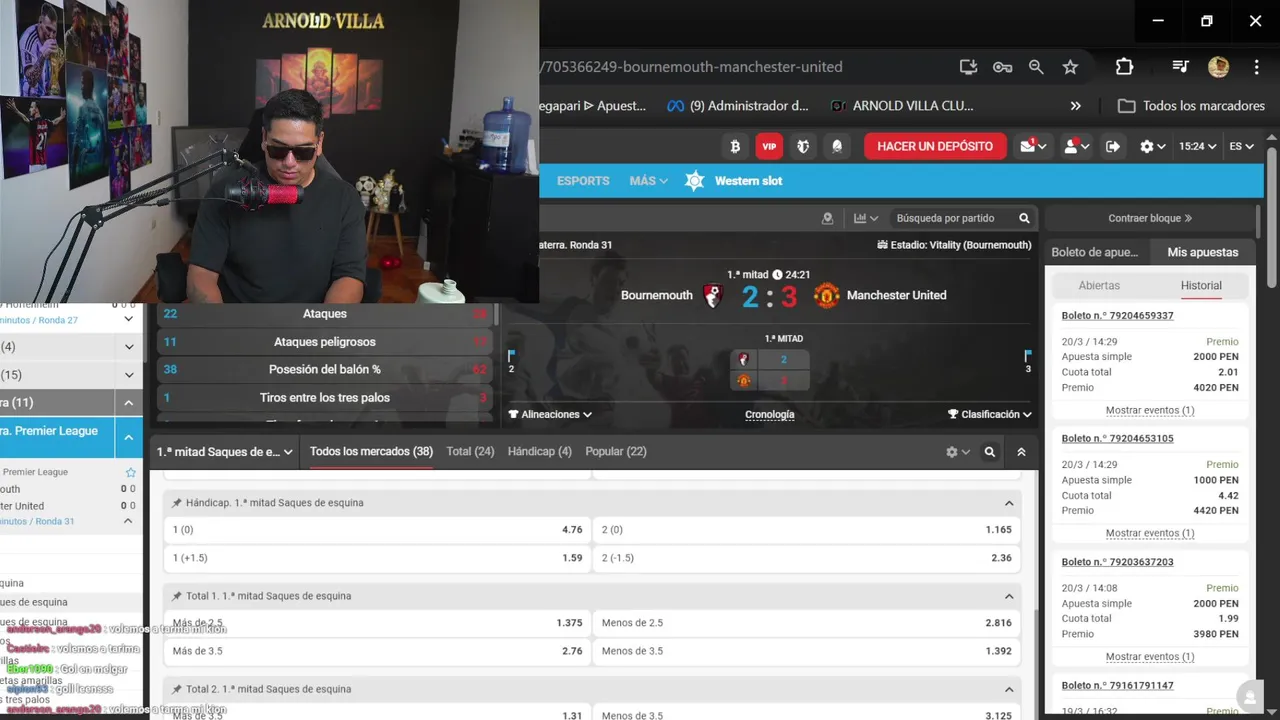Click Contraer bloque to collapse bet slip
The height and width of the screenshot is (720, 1280).
1150,218
